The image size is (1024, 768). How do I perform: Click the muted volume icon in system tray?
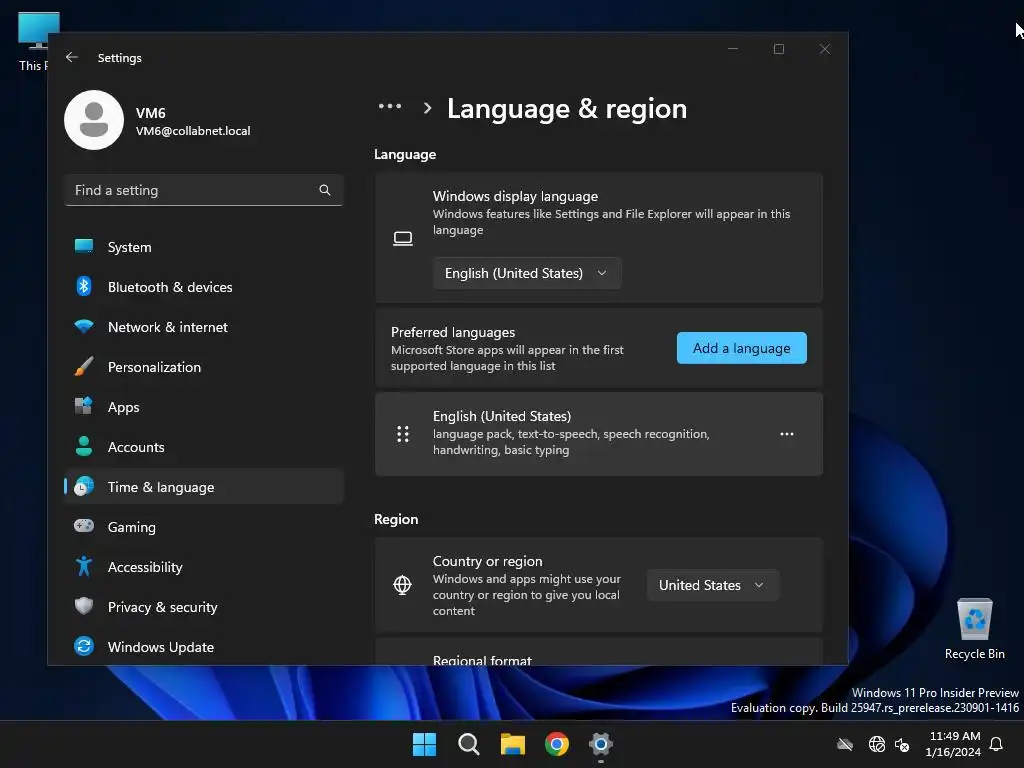903,744
